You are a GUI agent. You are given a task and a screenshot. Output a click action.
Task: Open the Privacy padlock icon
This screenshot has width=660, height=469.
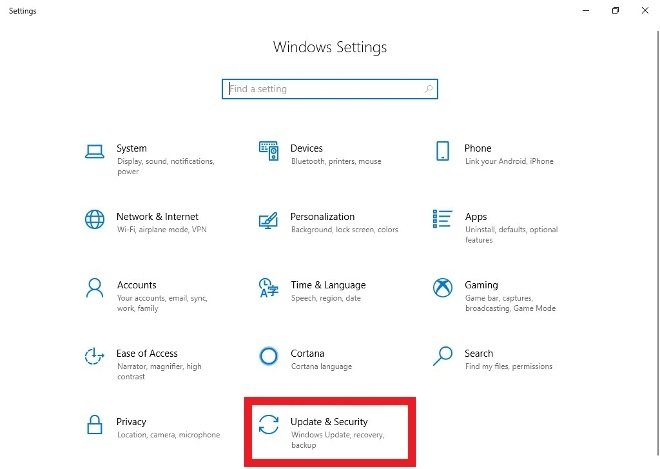click(x=94, y=424)
